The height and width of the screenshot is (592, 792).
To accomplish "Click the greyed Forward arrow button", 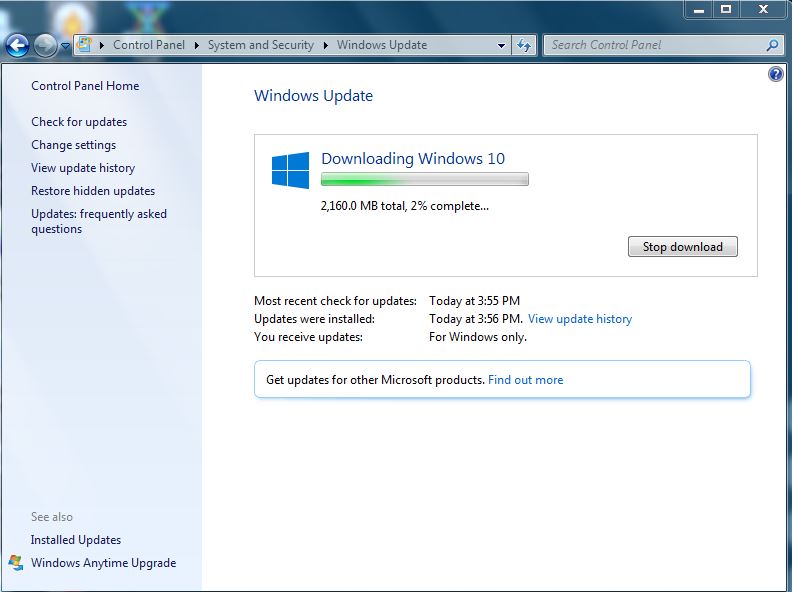I will point(45,45).
